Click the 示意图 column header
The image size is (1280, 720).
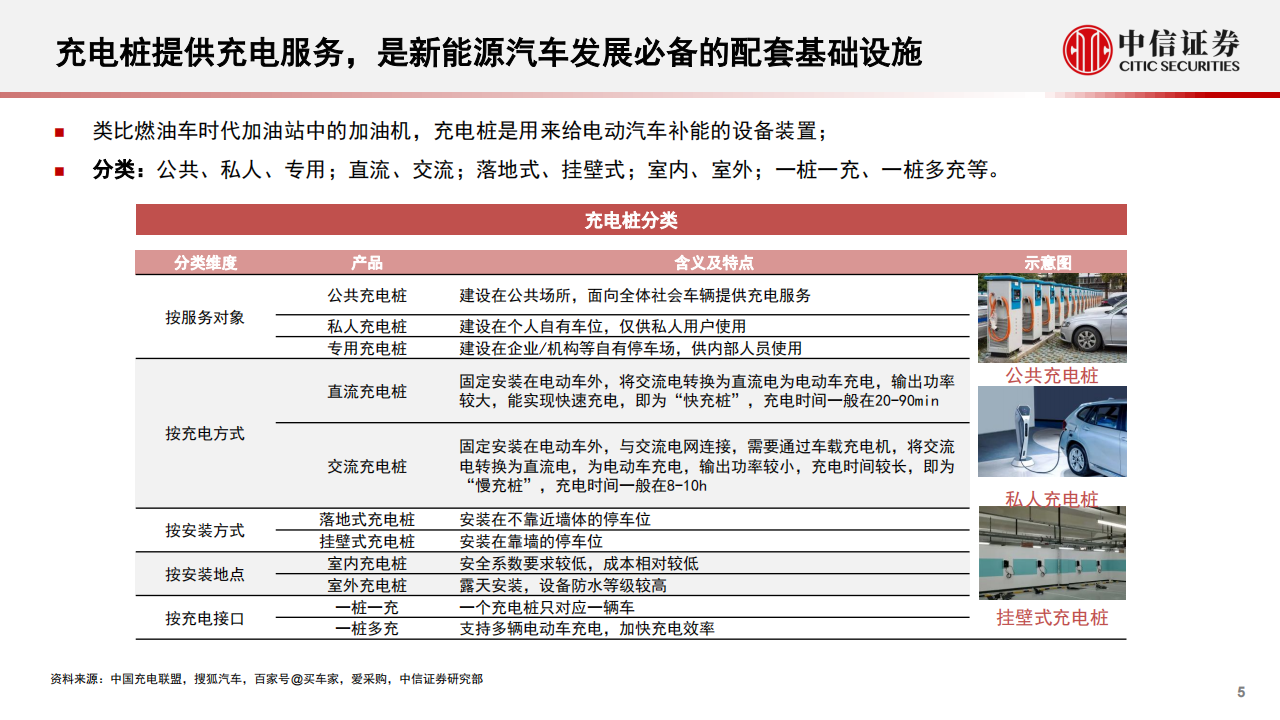pyautogui.click(x=1048, y=262)
